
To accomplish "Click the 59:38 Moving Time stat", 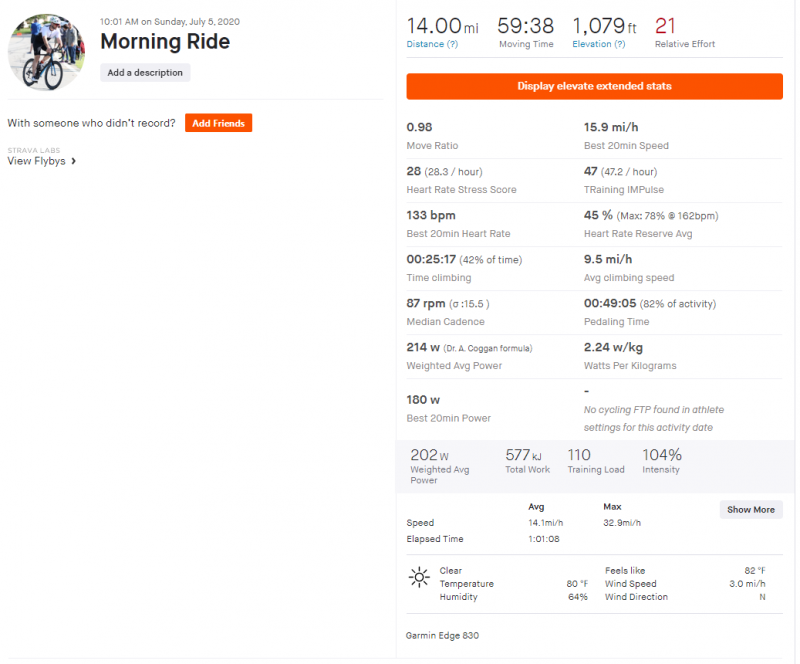I will click(x=526, y=25).
